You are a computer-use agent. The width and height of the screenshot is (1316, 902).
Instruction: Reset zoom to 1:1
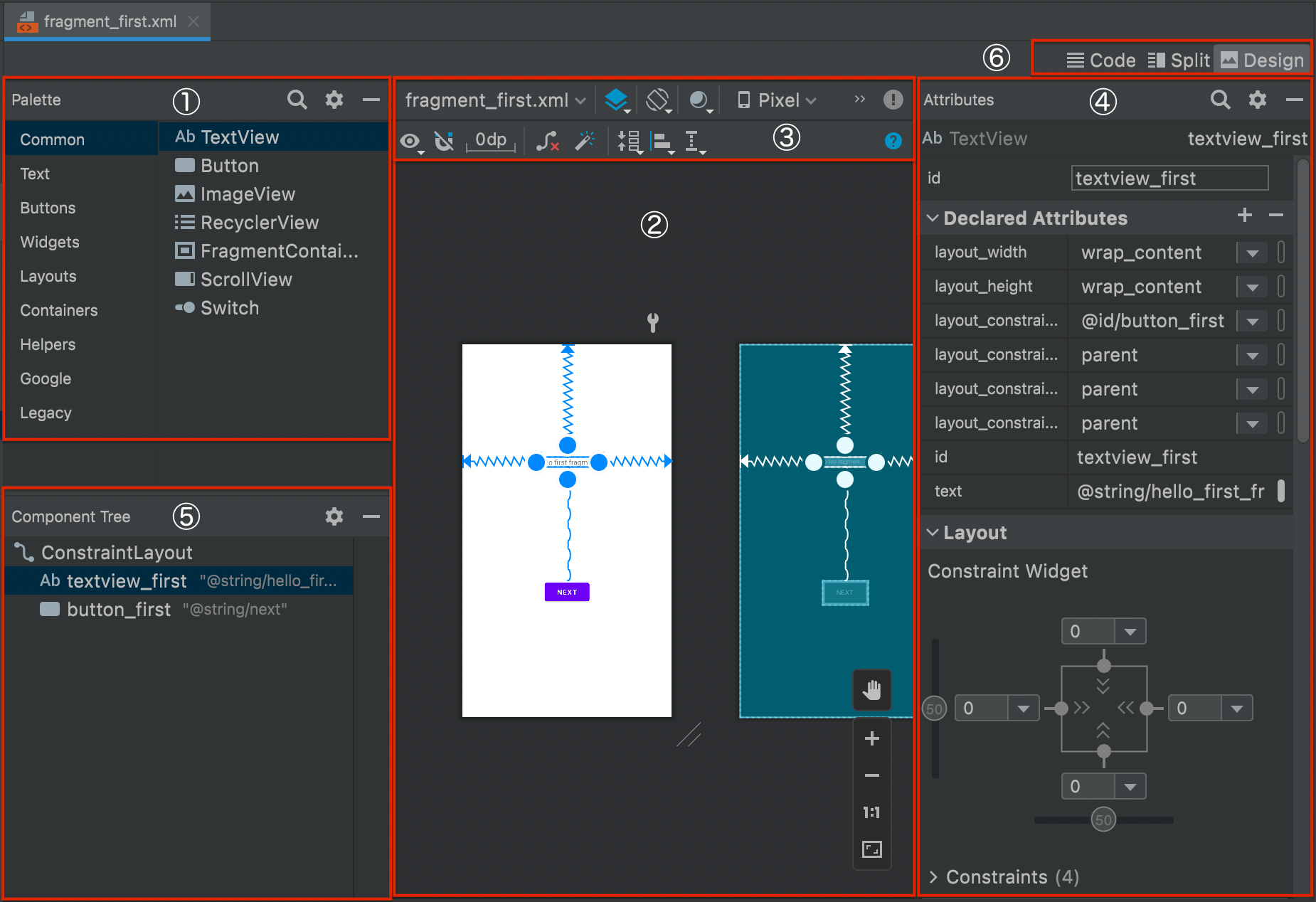871,812
